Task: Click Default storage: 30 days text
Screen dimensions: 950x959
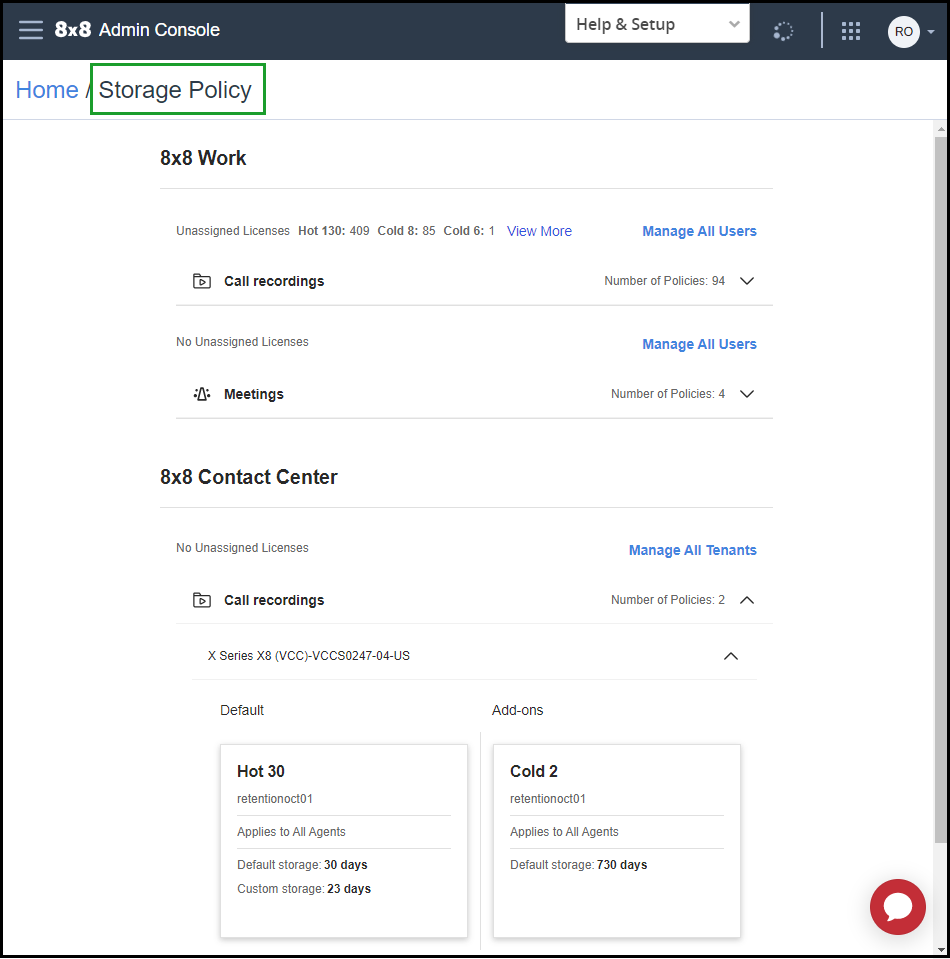Action: (302, 865)
